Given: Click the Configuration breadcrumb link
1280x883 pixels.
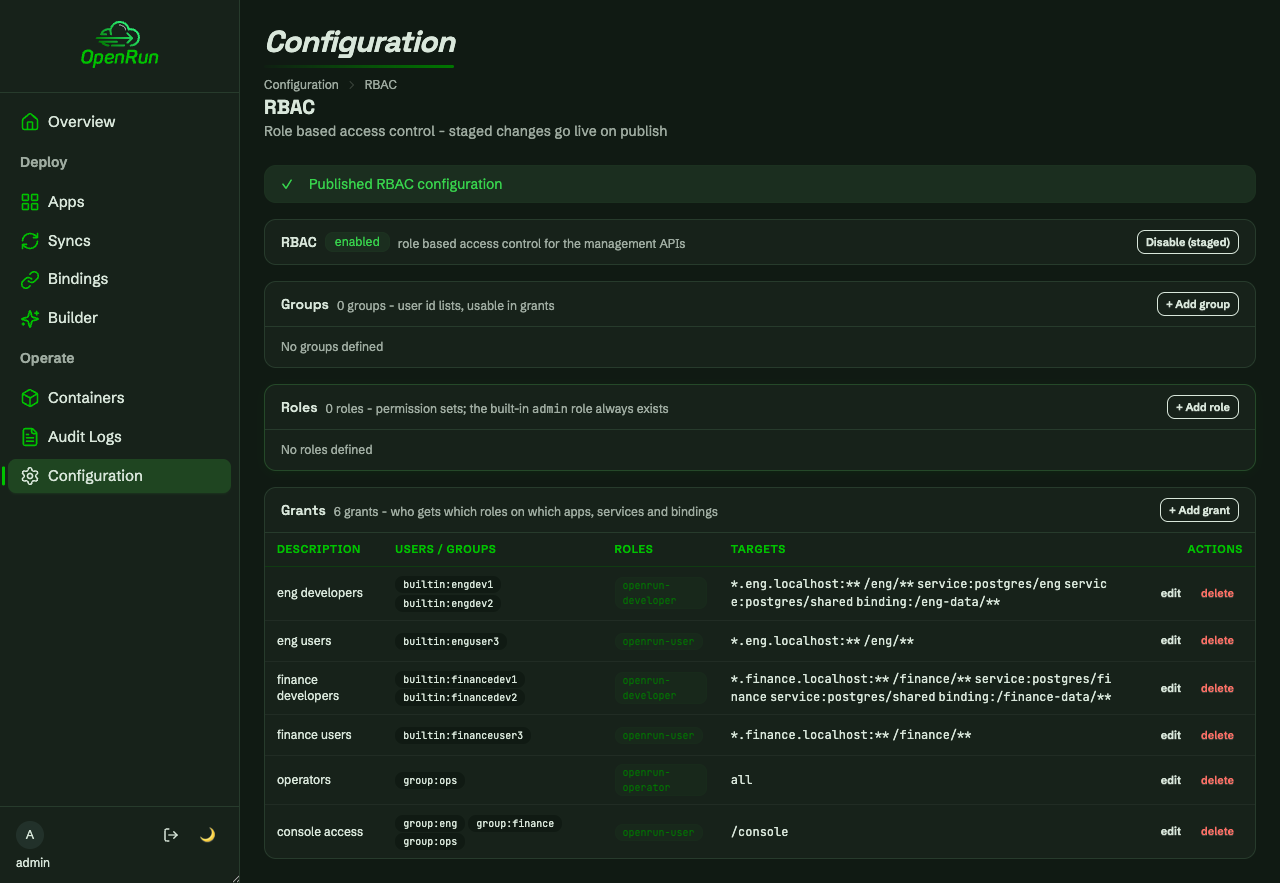Looking at the screenshot, I should (301, 85).
